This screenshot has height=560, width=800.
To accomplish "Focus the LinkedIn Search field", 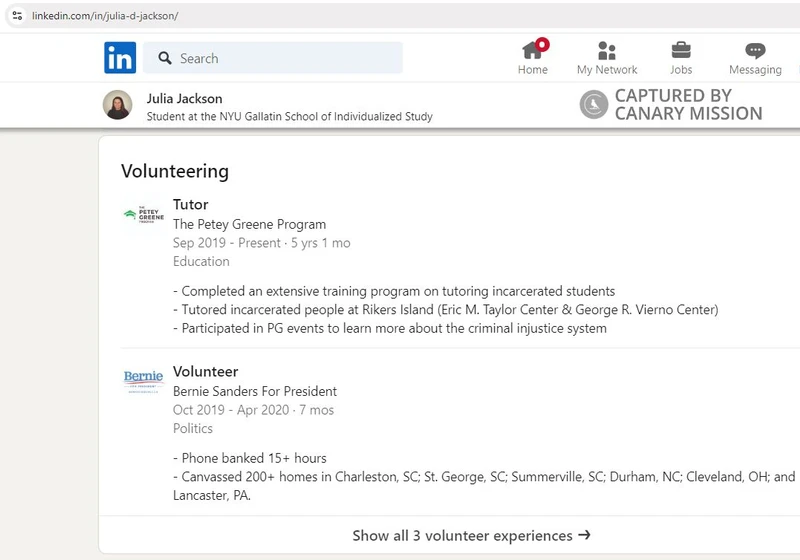I will 272,58.
